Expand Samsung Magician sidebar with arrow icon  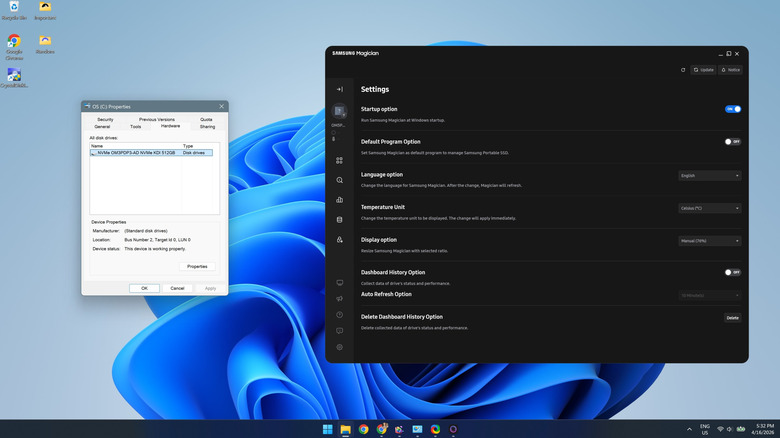[340, 90]
